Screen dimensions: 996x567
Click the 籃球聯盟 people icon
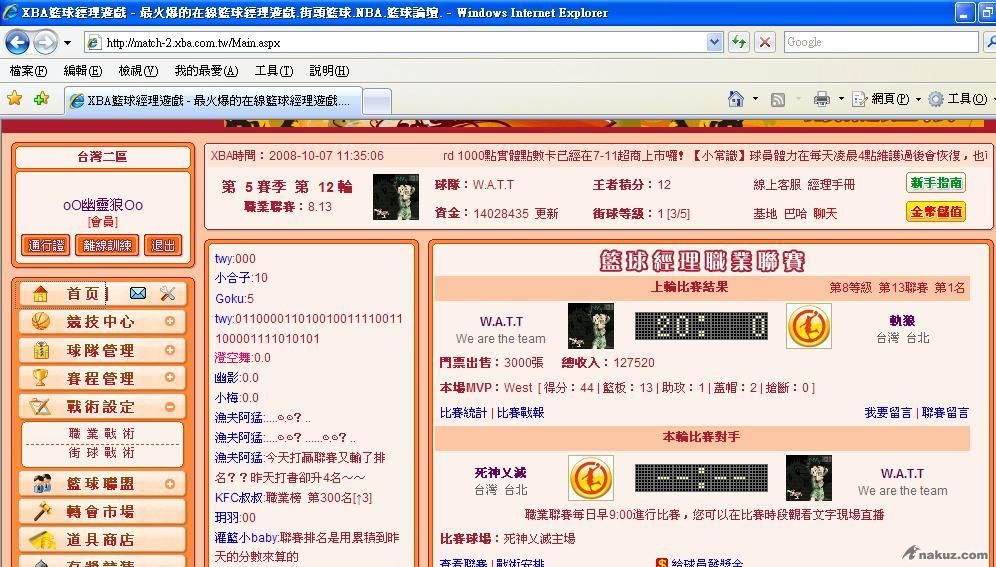pos(42,484)
